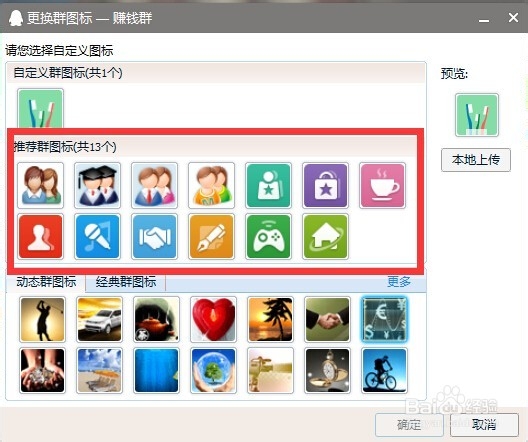Image resolution: width=528 pixels, height=442 pixels.
Task: Pick the globe with tree thumbnail
Action: point(213,371)
